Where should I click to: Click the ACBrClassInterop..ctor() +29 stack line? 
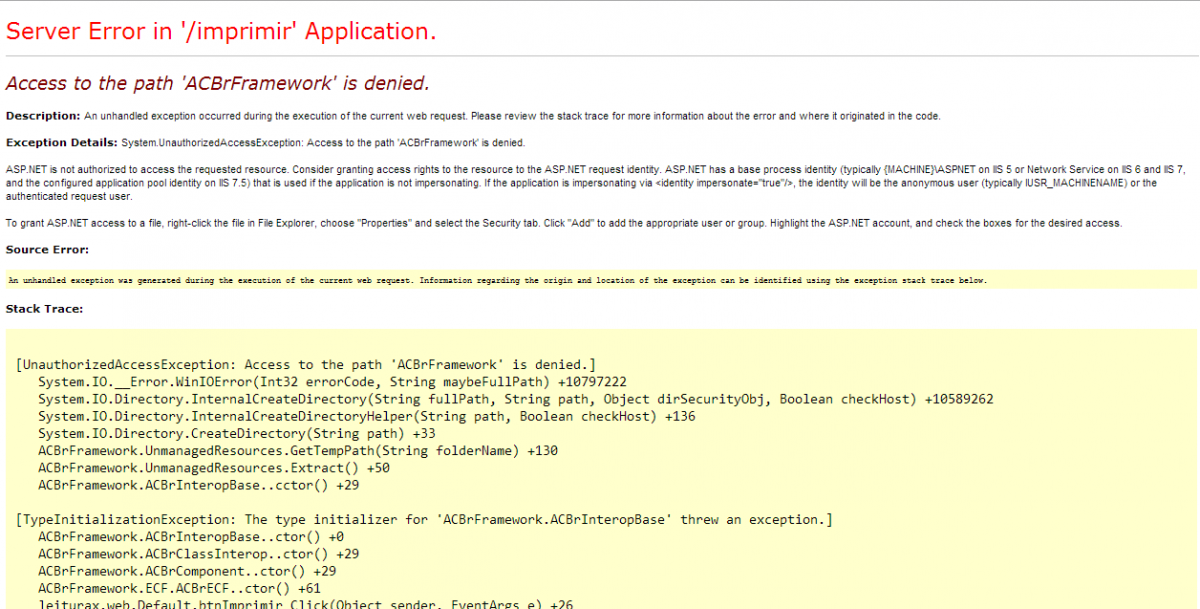pyautogui.click(x=199, y=553)
